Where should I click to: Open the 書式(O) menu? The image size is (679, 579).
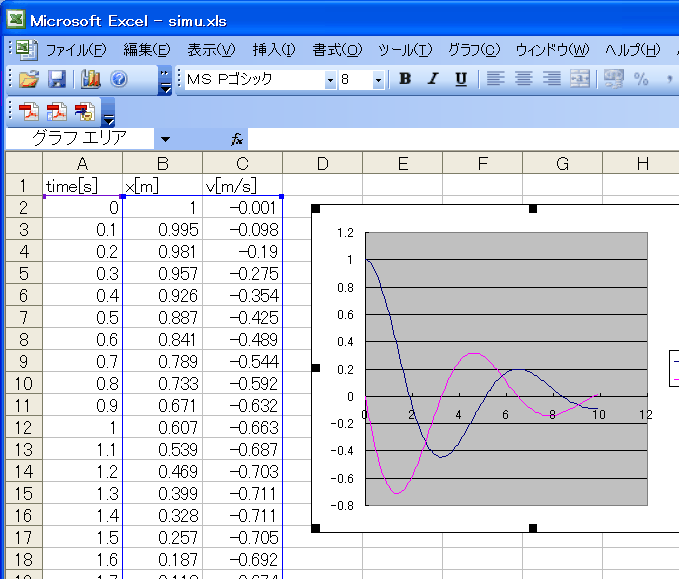pos(337,50)
